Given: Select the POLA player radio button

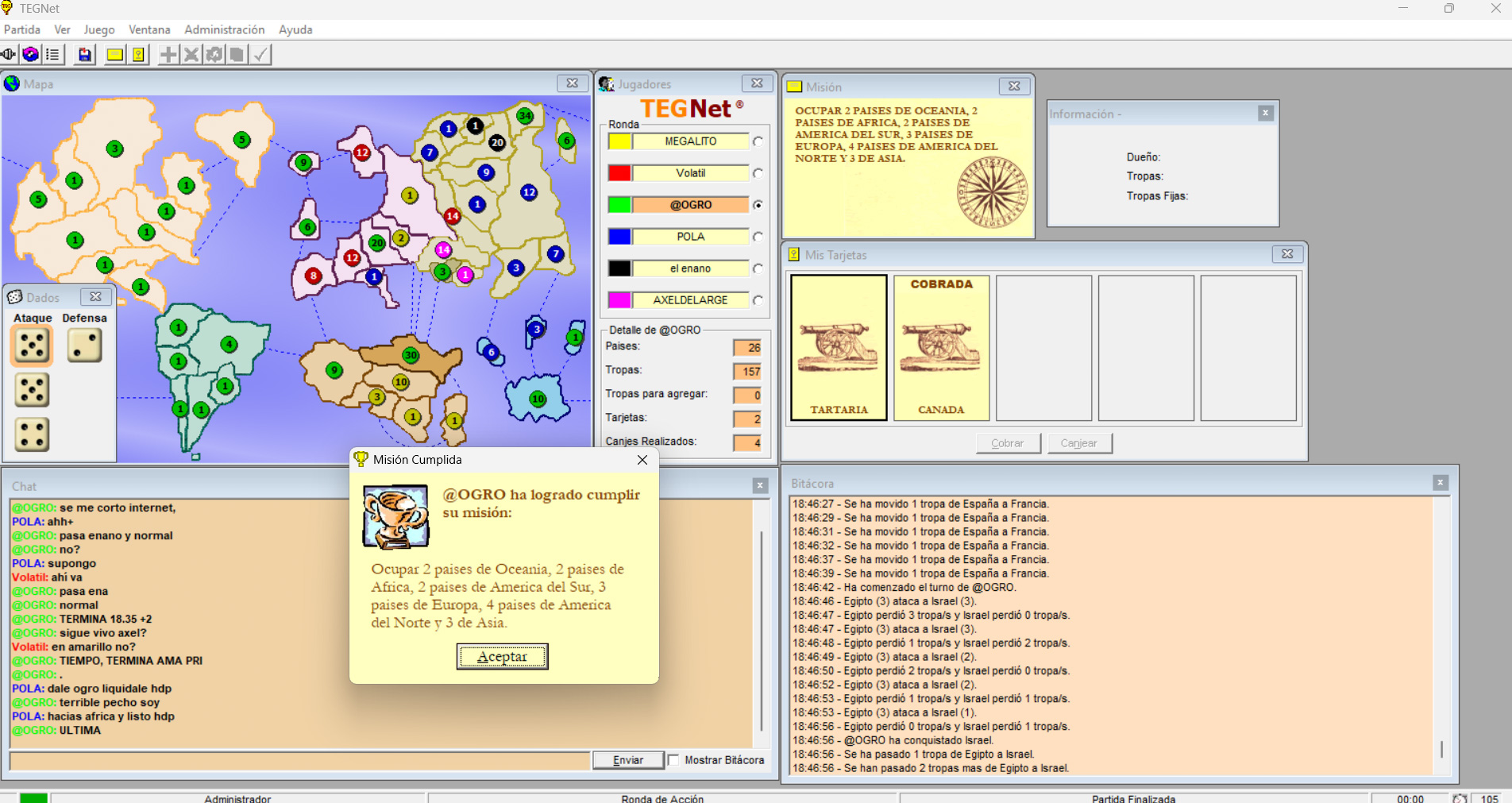Looking at the screenshot, I should [x=758, y=237].
